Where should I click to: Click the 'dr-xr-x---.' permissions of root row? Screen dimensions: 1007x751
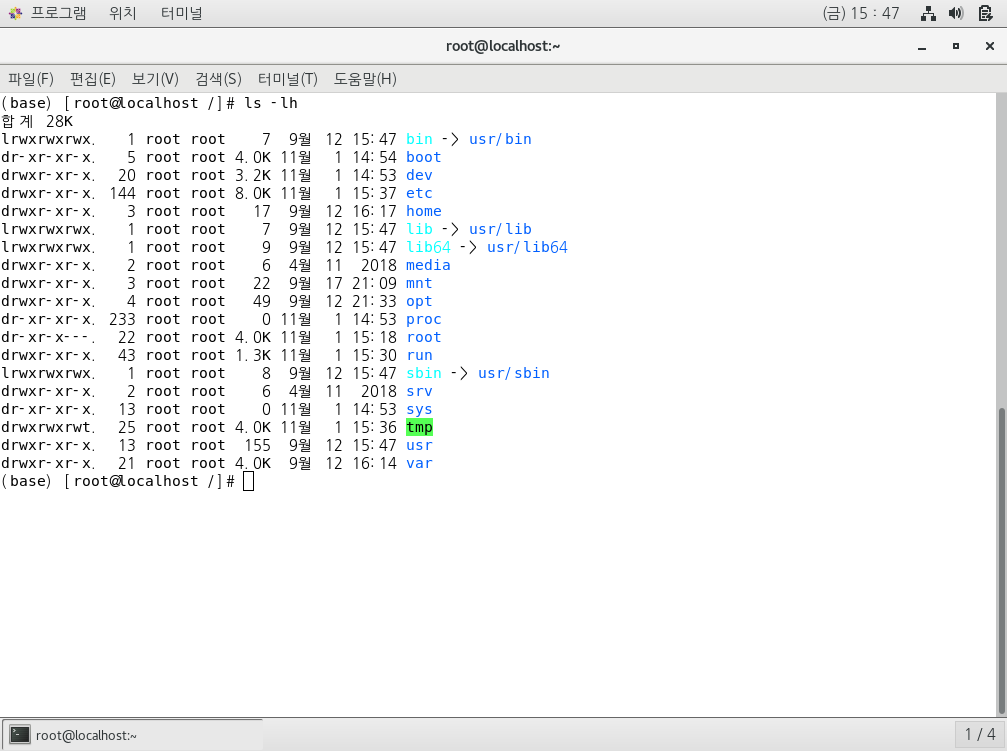pos(48,337)
